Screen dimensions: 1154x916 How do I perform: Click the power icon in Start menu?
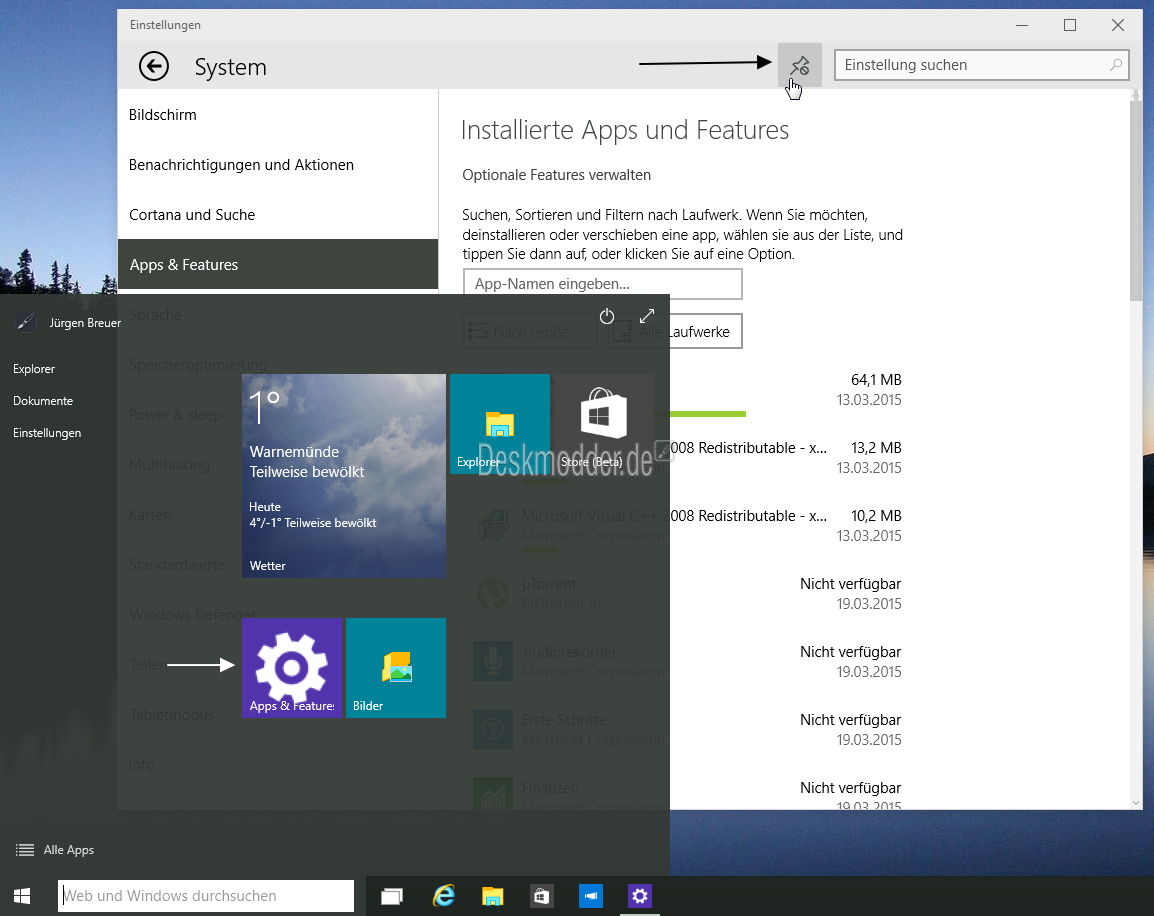coord(606,316)
